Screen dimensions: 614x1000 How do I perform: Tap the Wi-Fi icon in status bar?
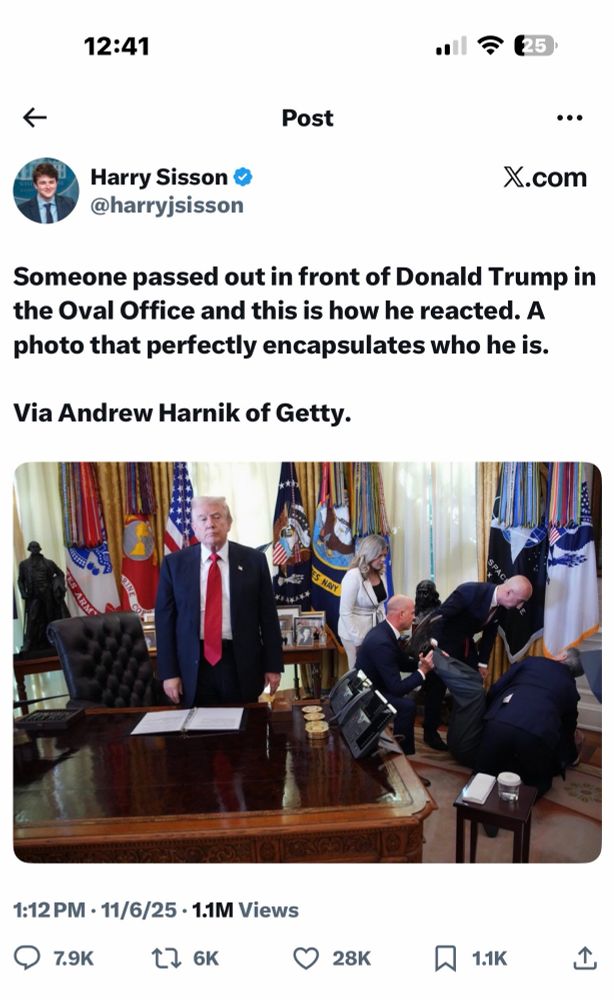click(490, 46)
